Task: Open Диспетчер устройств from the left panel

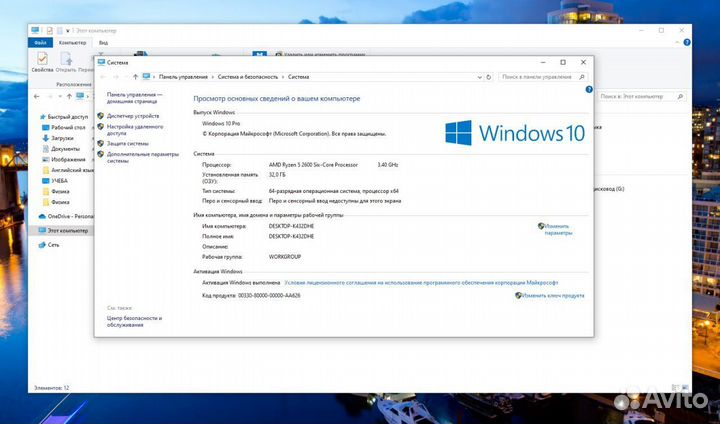Action: (x=133, y=116)
